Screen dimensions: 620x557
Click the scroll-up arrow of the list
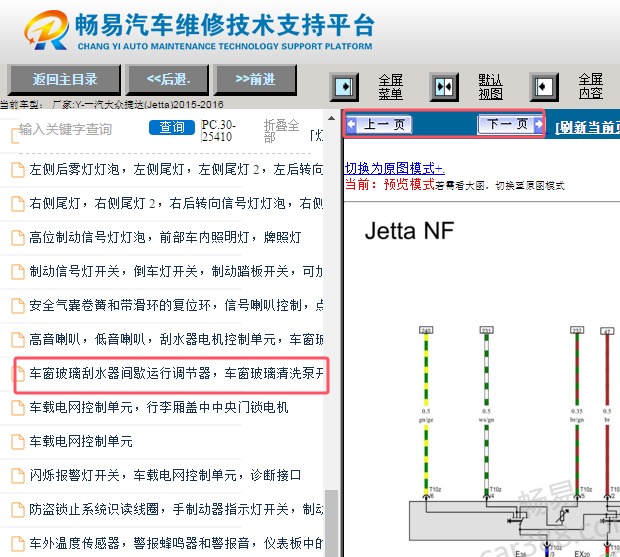point(331,118)
